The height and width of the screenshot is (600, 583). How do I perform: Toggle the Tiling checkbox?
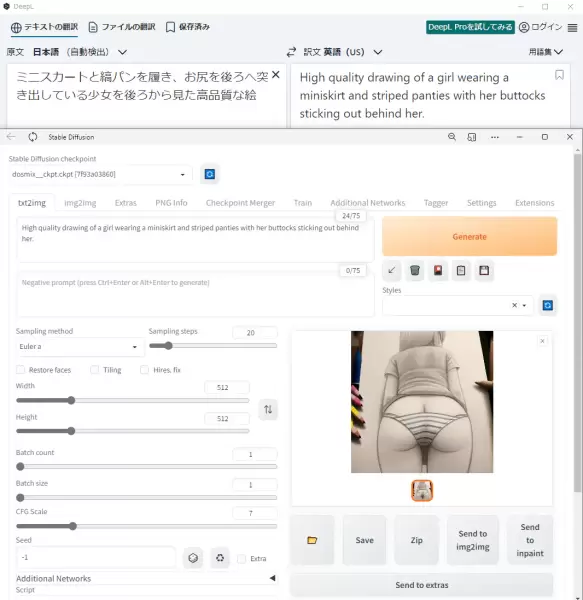94,370
